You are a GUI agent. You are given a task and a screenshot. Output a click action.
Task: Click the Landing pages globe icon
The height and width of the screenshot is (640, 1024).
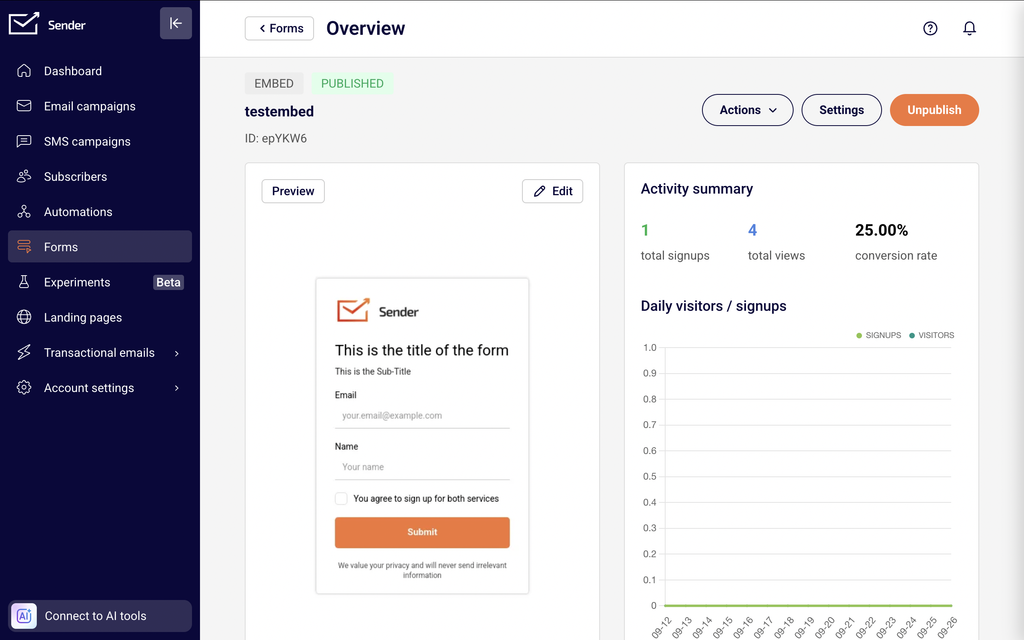24,317
